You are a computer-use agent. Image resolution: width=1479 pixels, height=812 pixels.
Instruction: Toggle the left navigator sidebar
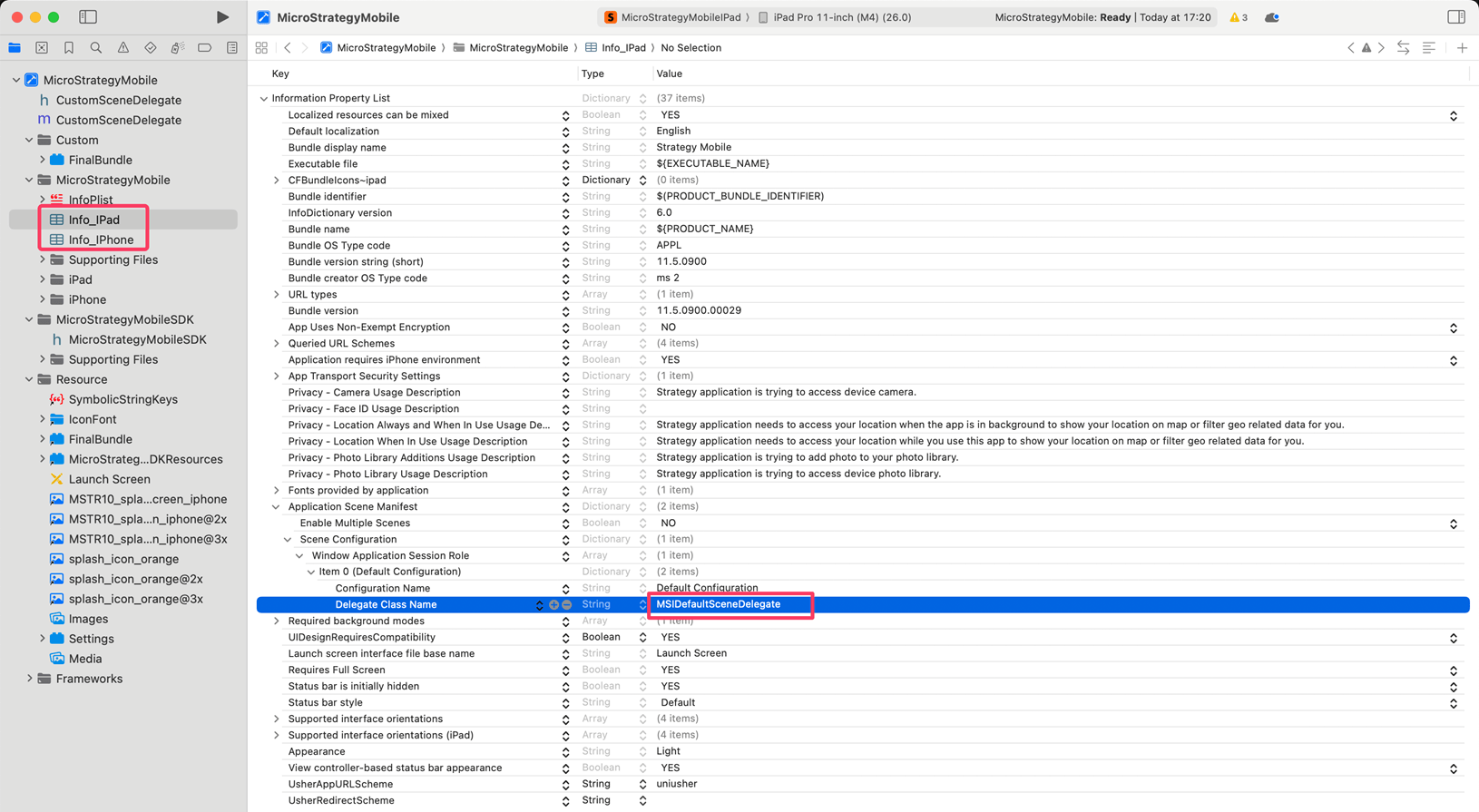(x=88, y=17)
